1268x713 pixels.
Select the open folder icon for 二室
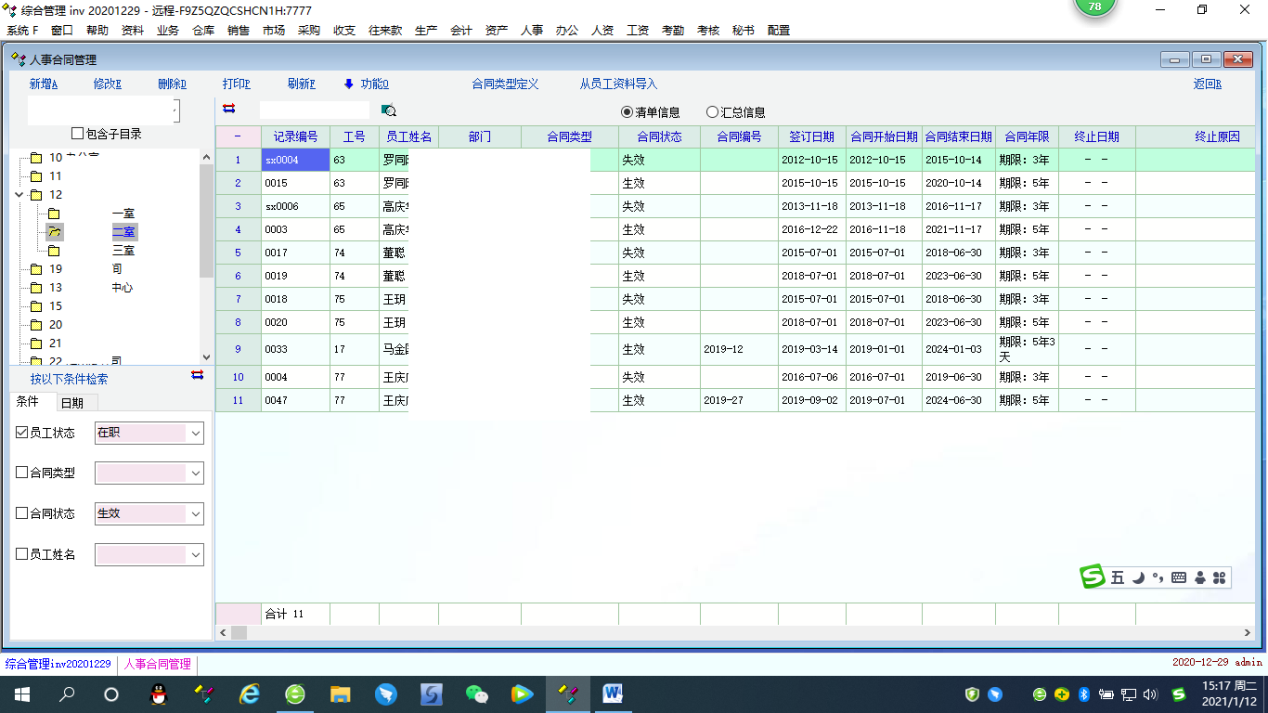(55, 232)
